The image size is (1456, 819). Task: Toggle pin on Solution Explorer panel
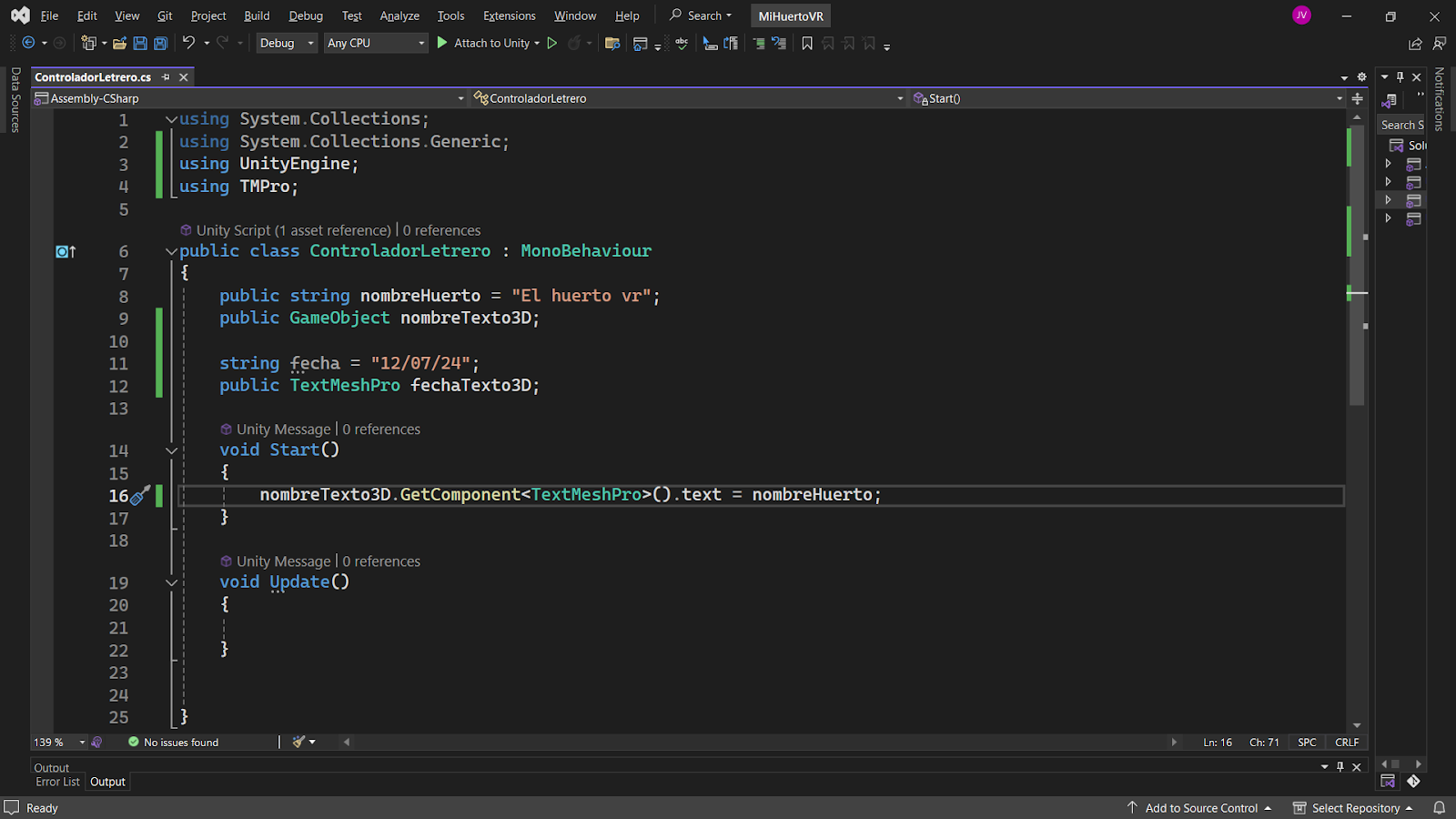1400,77
